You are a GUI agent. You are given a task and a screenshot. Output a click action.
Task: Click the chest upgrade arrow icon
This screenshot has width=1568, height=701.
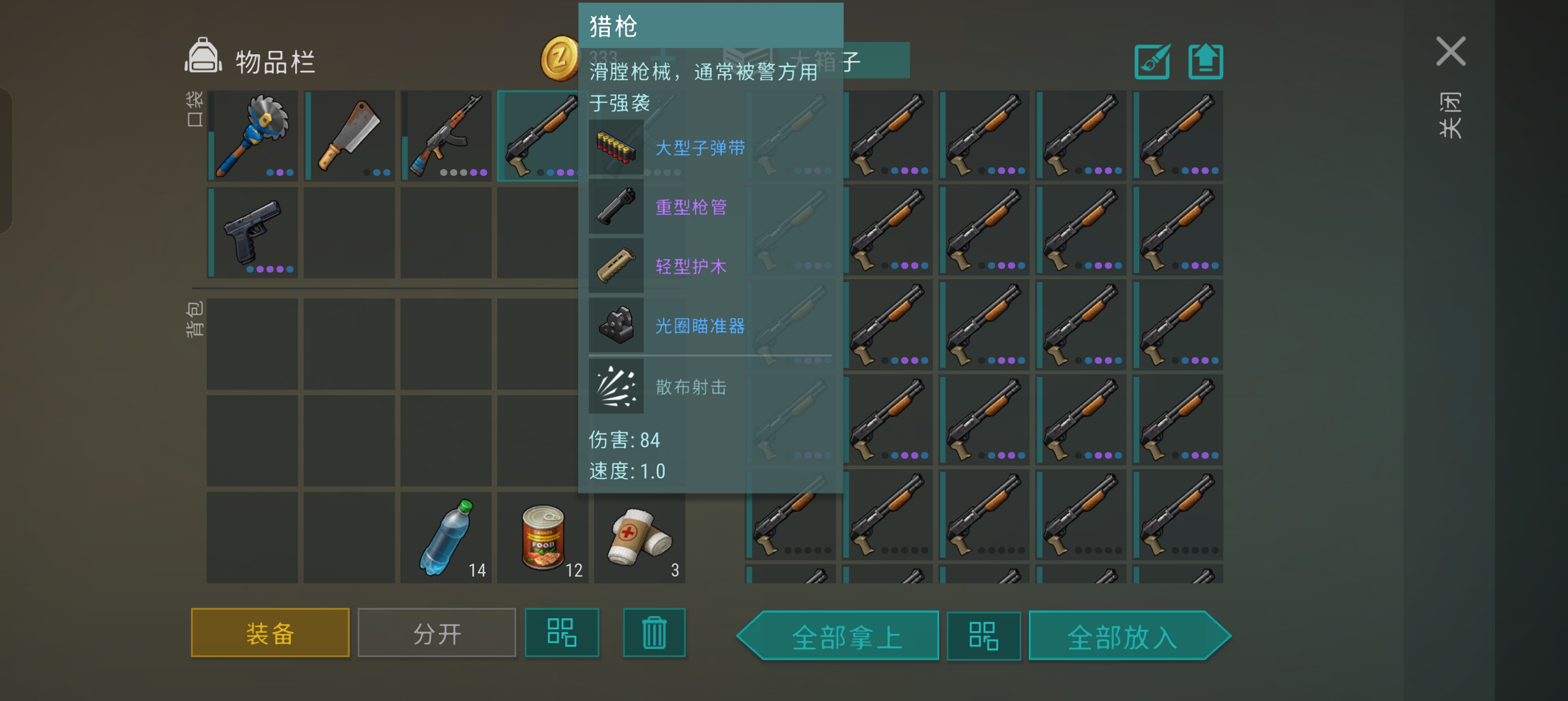[1206, 62]
